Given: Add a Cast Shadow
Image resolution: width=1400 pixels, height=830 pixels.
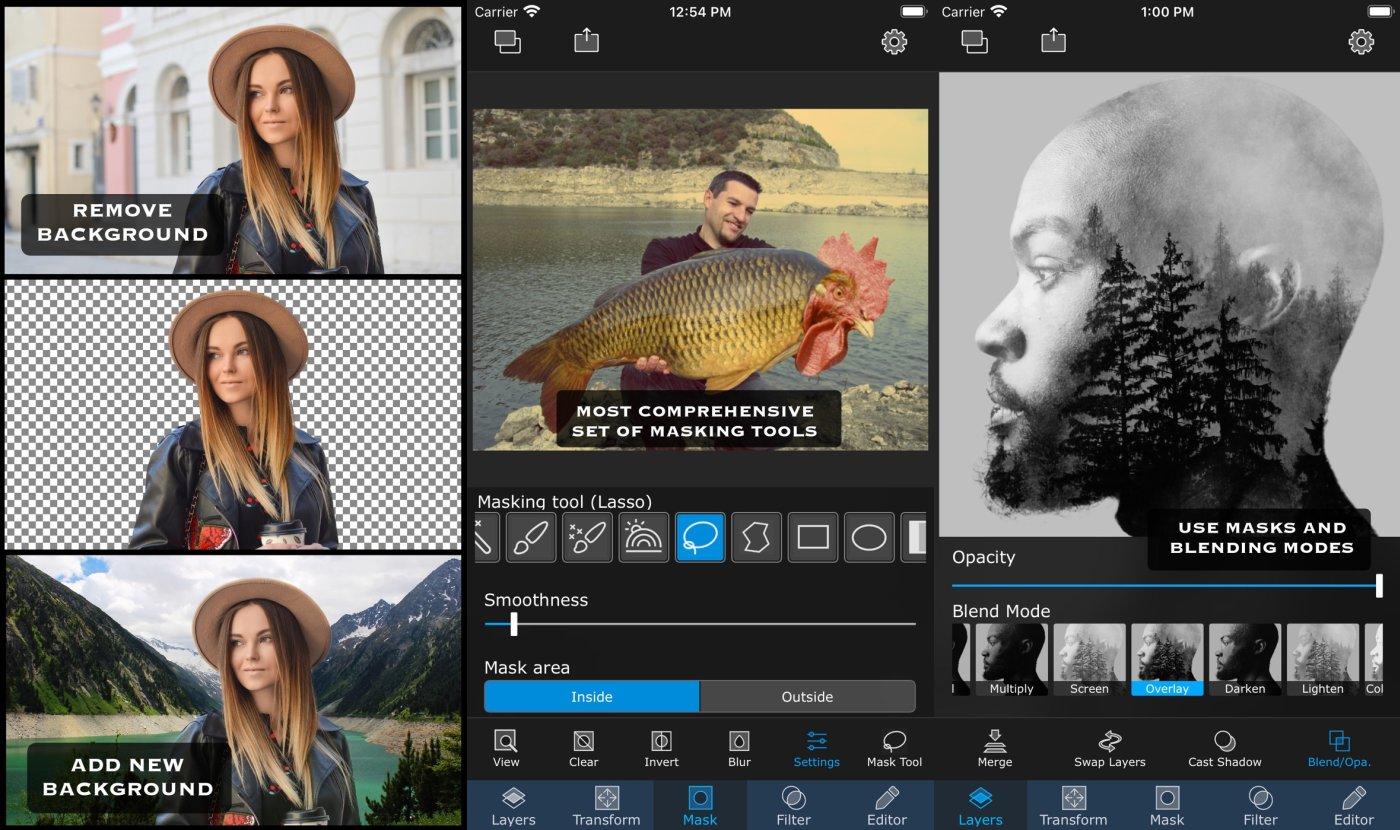Looking at the screenshot, I should pos(1225,749).
